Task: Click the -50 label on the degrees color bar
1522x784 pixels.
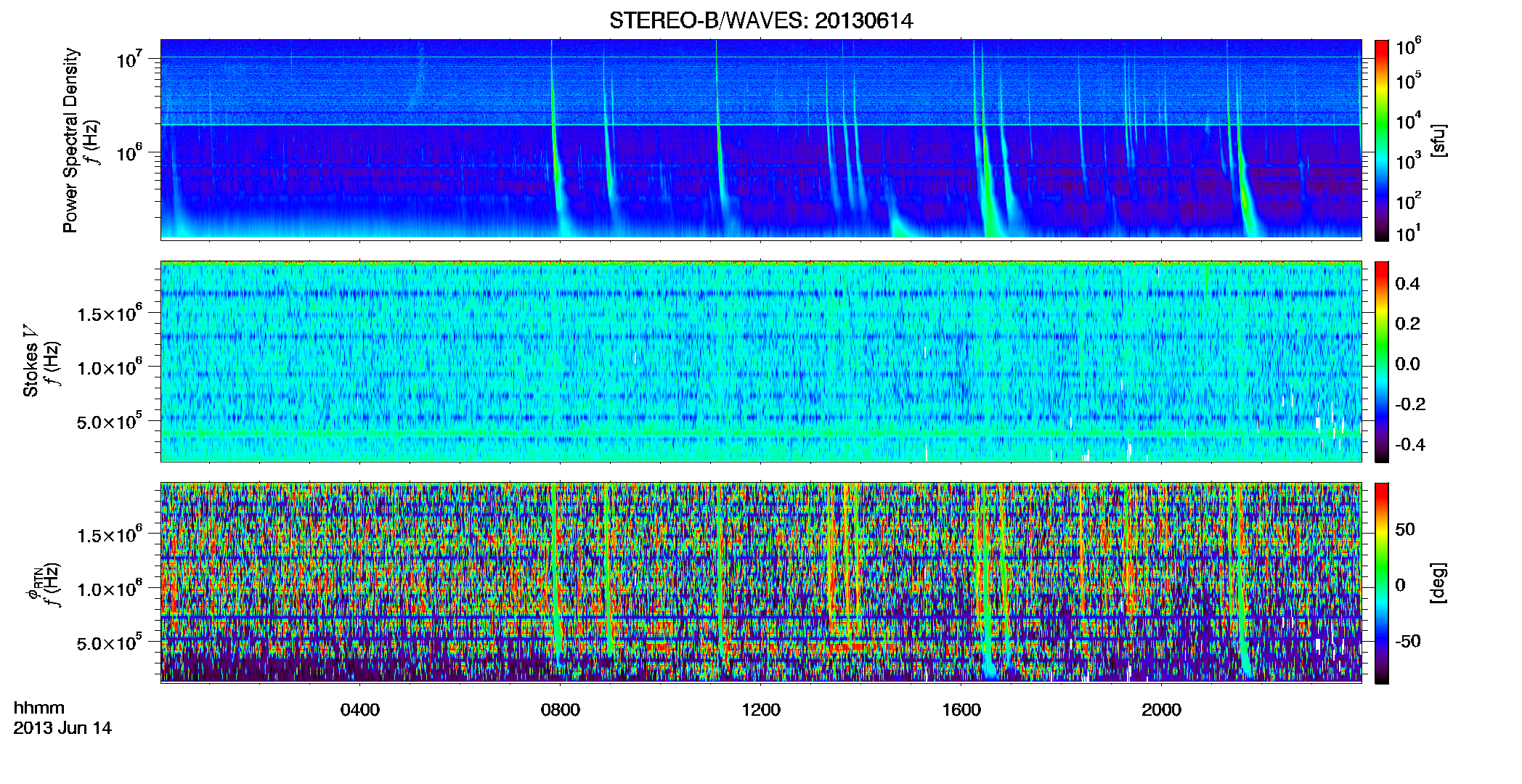Action: click(1408, 642)
